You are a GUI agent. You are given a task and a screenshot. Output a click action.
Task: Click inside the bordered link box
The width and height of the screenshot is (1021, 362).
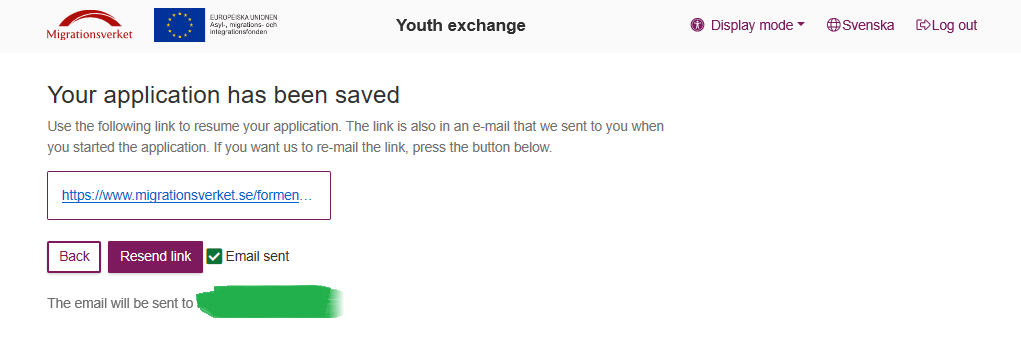[x=189, y=195]
